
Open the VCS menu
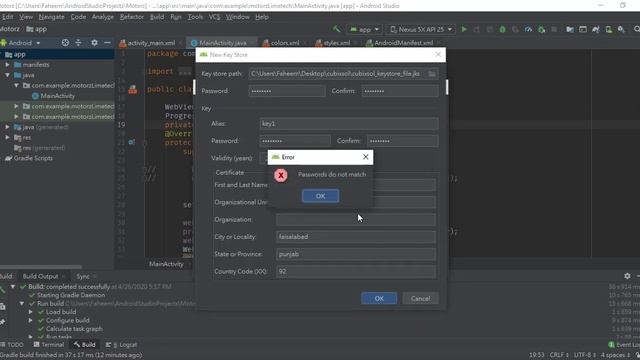214,17
